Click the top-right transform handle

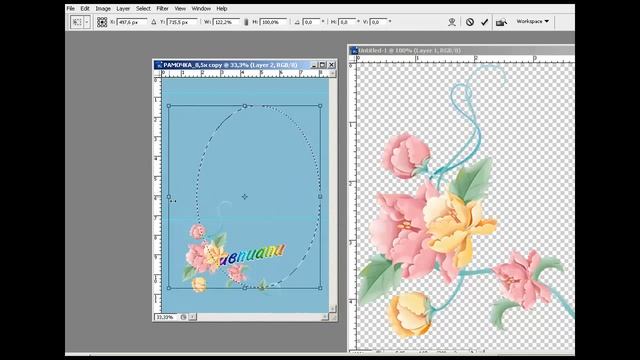tap(320, 106)
